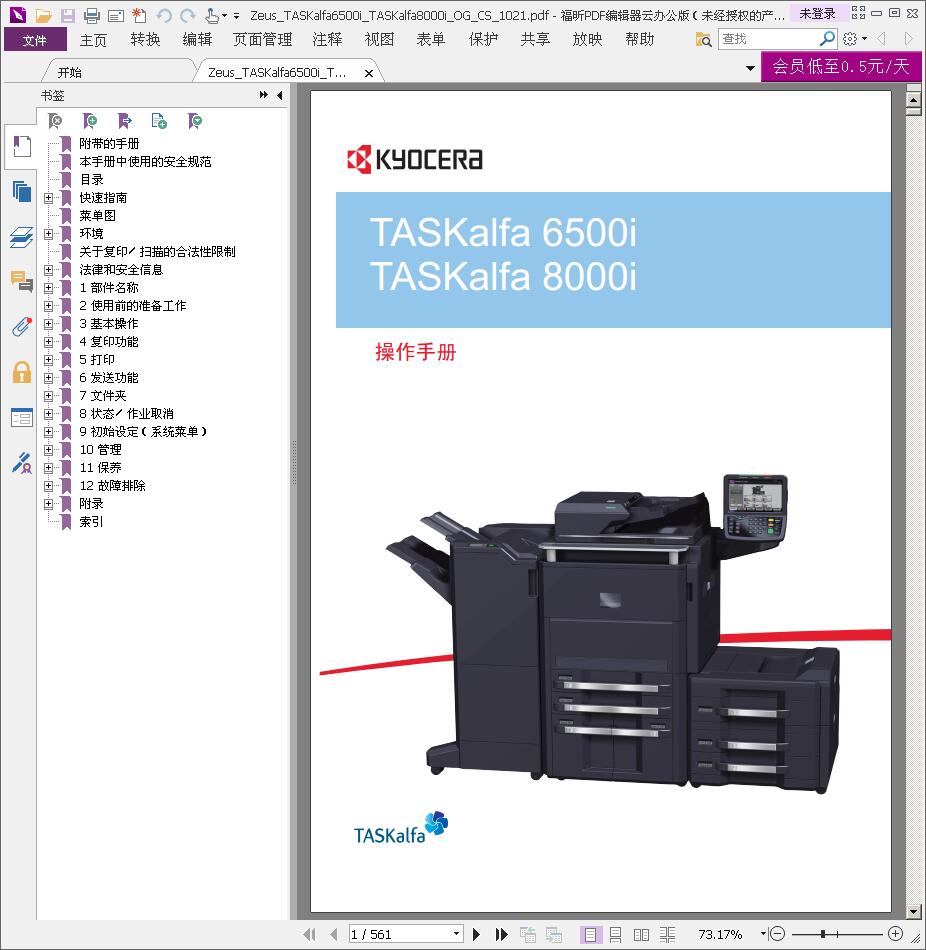Click the advanced search folder icon
Screen dimensions: 926x950
pos(704,39)
